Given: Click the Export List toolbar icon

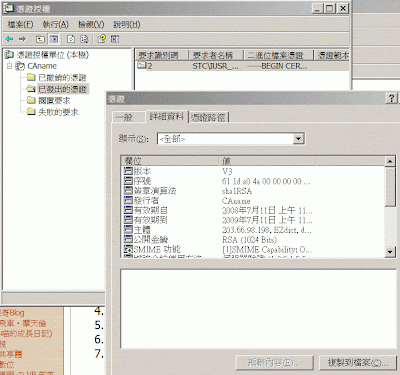Looking at the screenshot, I should 84,39.
